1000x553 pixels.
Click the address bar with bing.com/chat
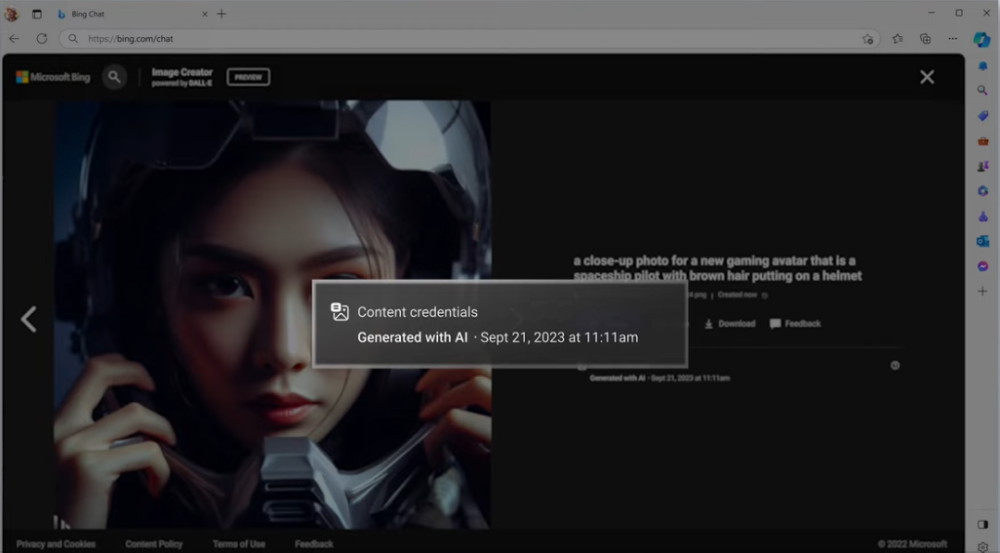pos(469,38)
